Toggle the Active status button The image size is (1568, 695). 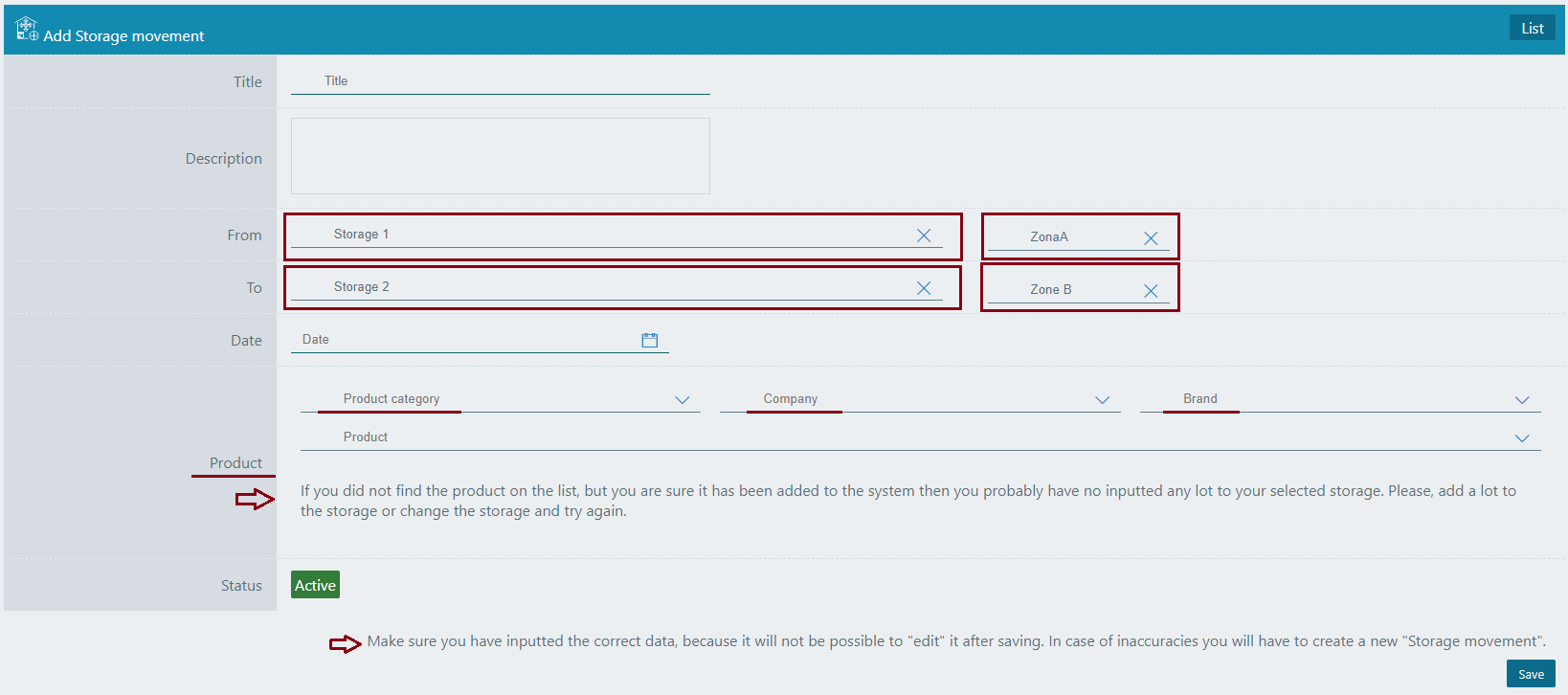315,585
